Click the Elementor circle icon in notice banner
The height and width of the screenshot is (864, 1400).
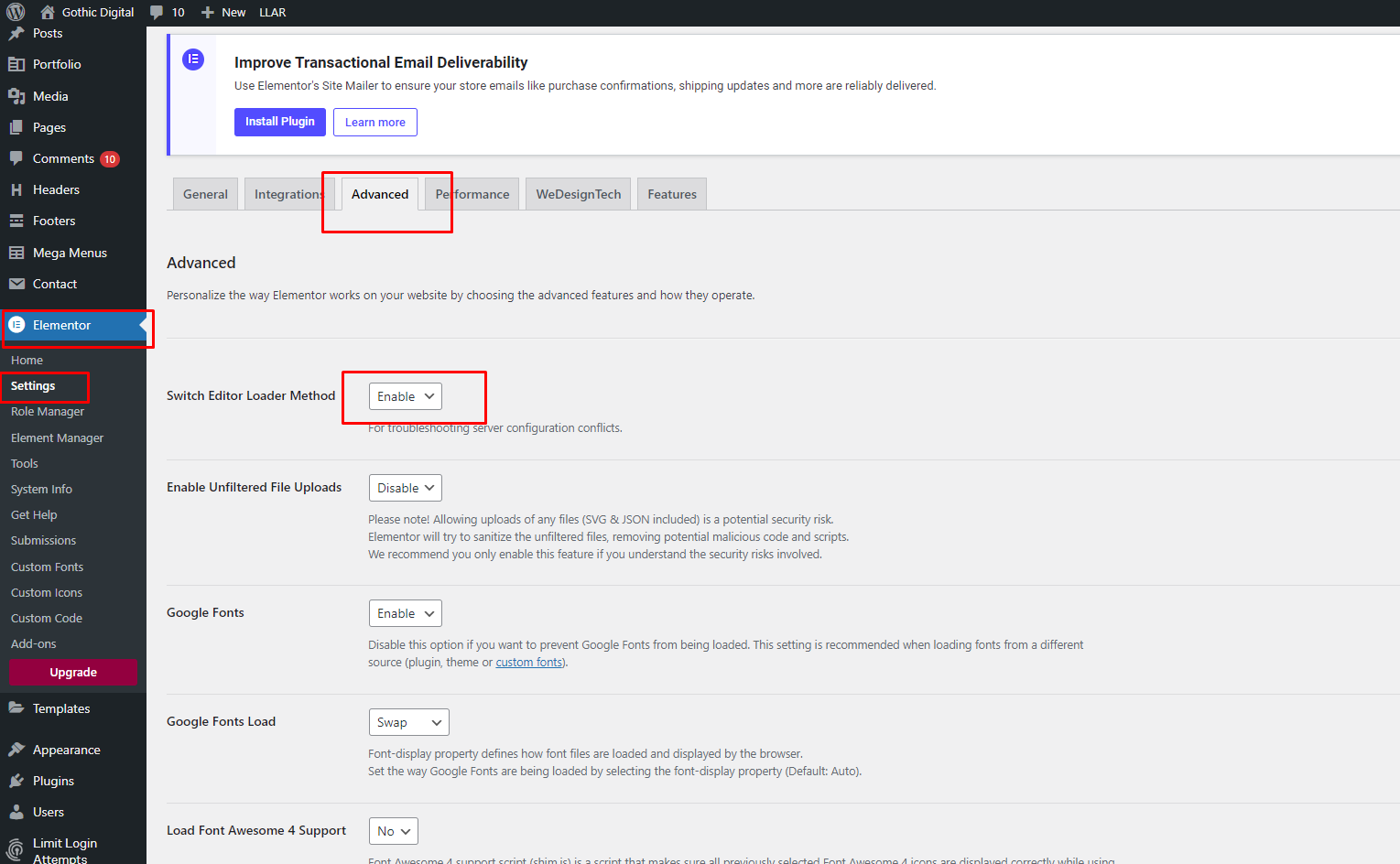click(x=193, y=59)
